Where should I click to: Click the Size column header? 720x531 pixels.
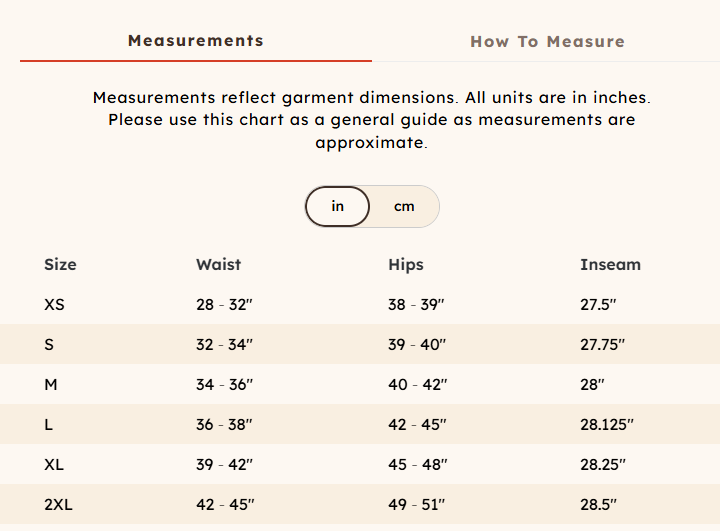(x=60, y=265)
